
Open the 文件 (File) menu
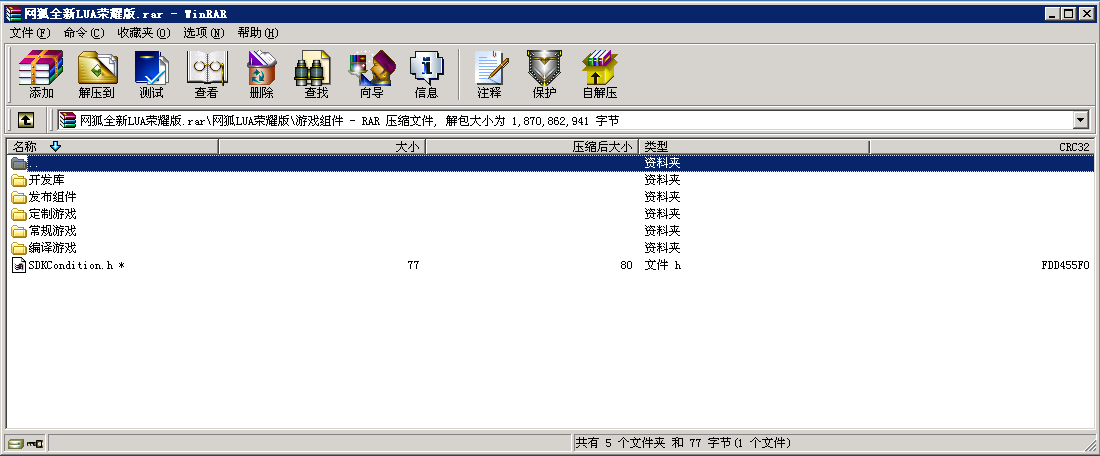click(29, 33)
